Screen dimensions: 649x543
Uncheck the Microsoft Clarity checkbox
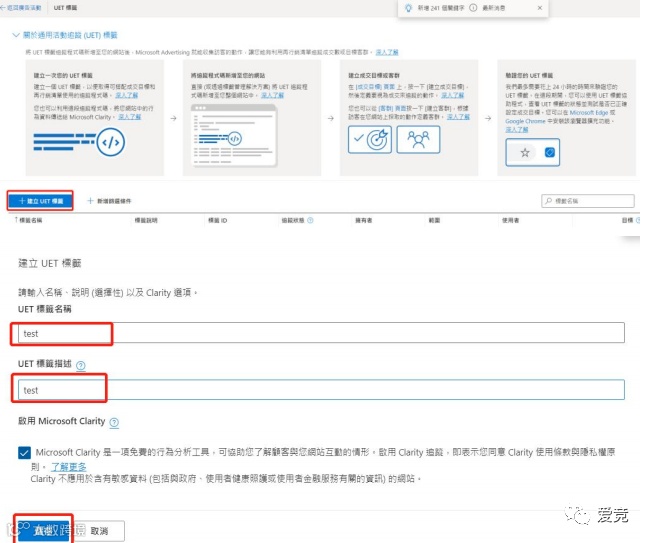[x=24, y=453]
